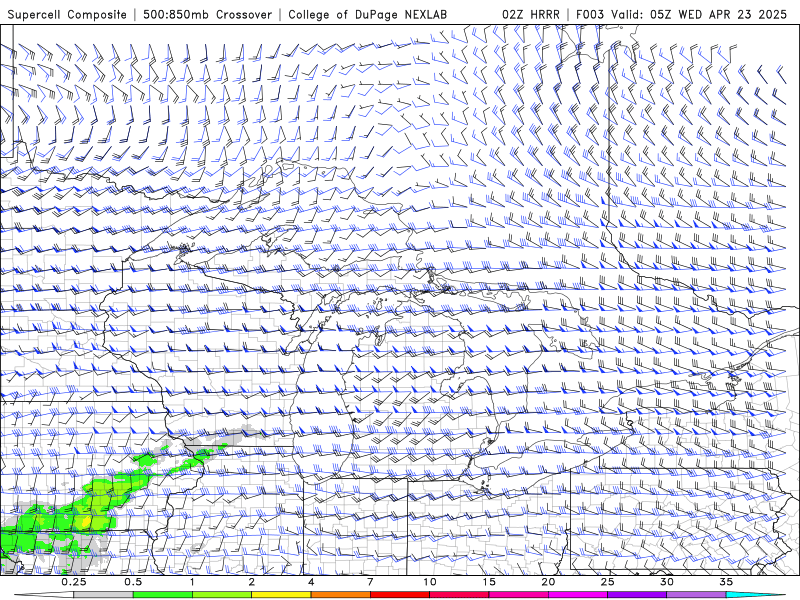Screen dimensions: 800x600
Task: Click the 'Supercell Composite' title text
Action: point(67,14)
